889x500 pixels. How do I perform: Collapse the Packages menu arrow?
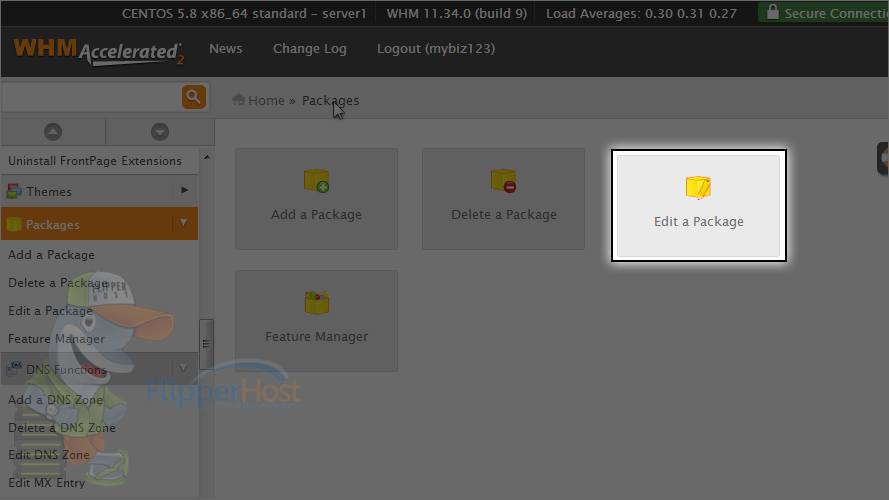(x=184, y=223)
